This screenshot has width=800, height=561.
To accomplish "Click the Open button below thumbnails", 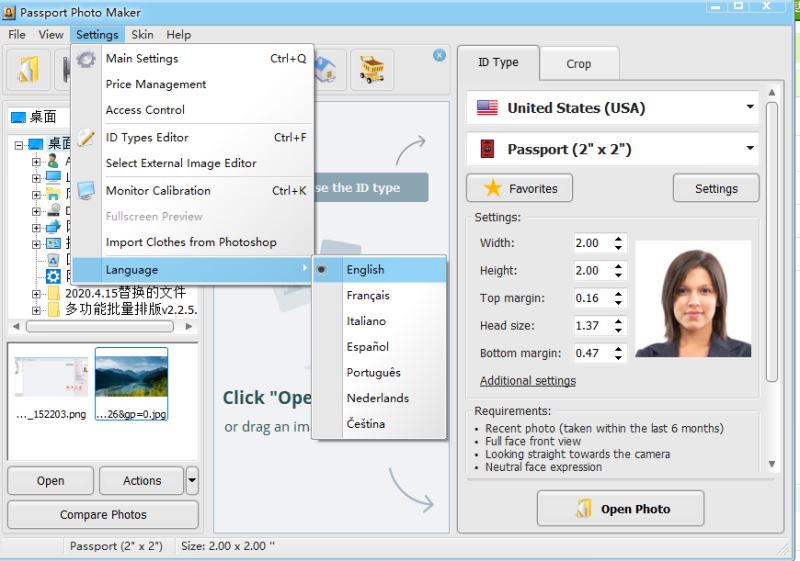I will tap(51, 480).
